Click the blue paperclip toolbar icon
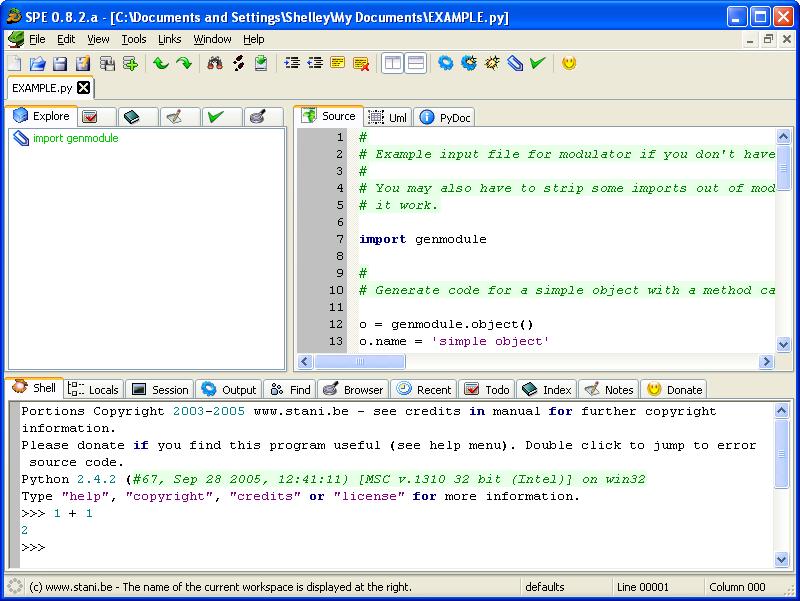This screenshot has height=601, width=800. (515, 63)
